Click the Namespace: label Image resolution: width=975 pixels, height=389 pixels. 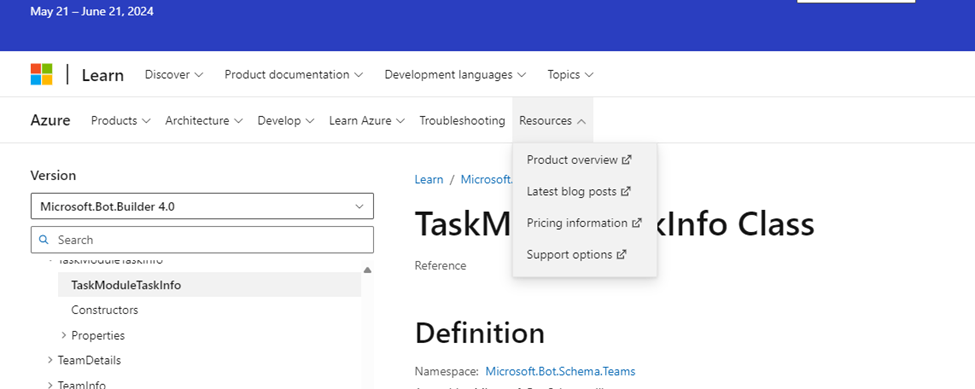pos(446,371)
